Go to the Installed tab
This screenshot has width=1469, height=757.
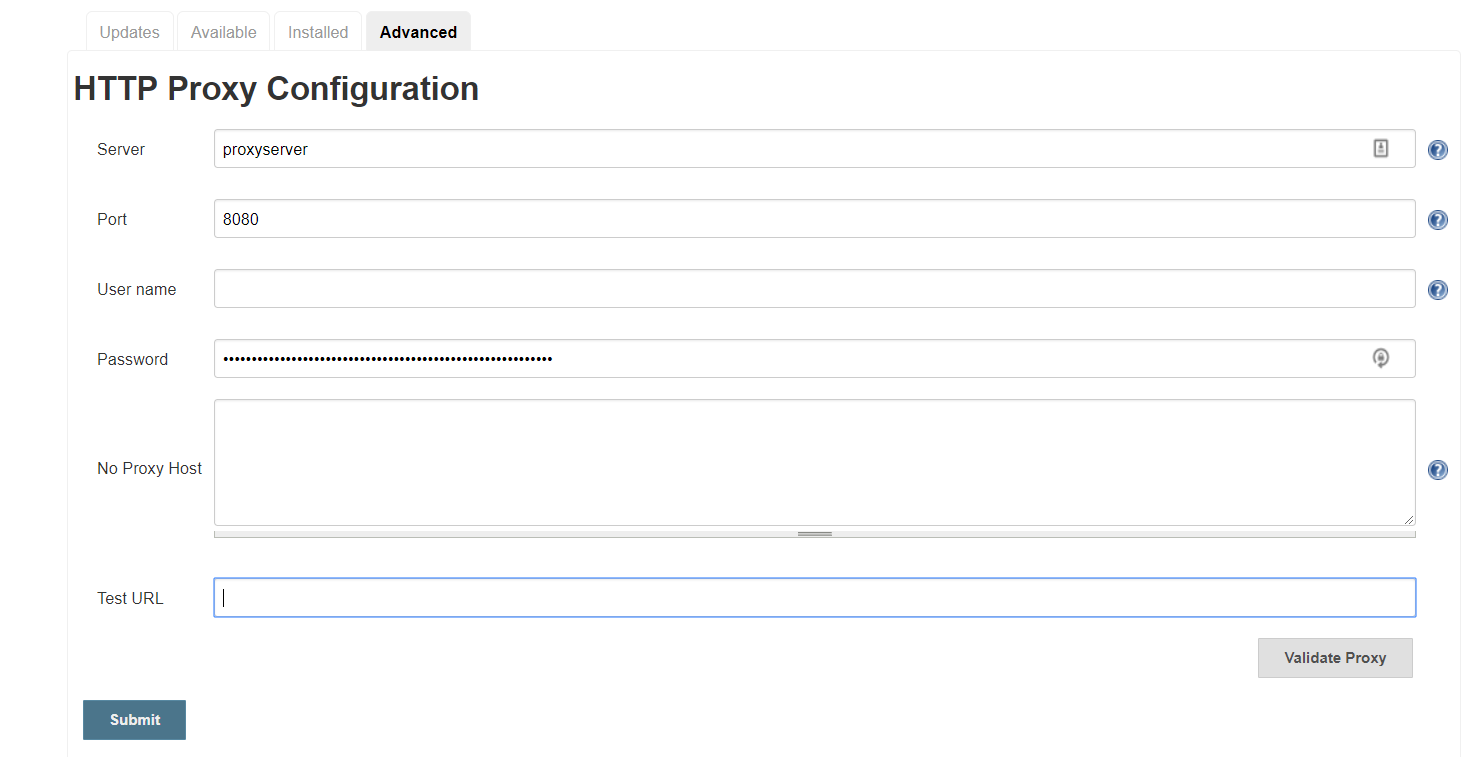(x=318, y=32)
